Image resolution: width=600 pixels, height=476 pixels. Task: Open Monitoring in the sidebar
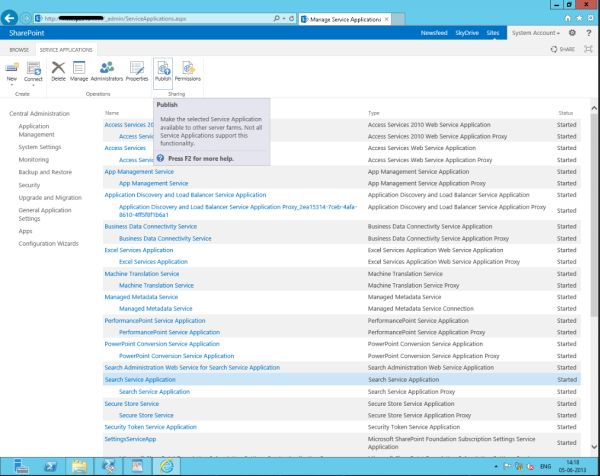click(34, 160)
